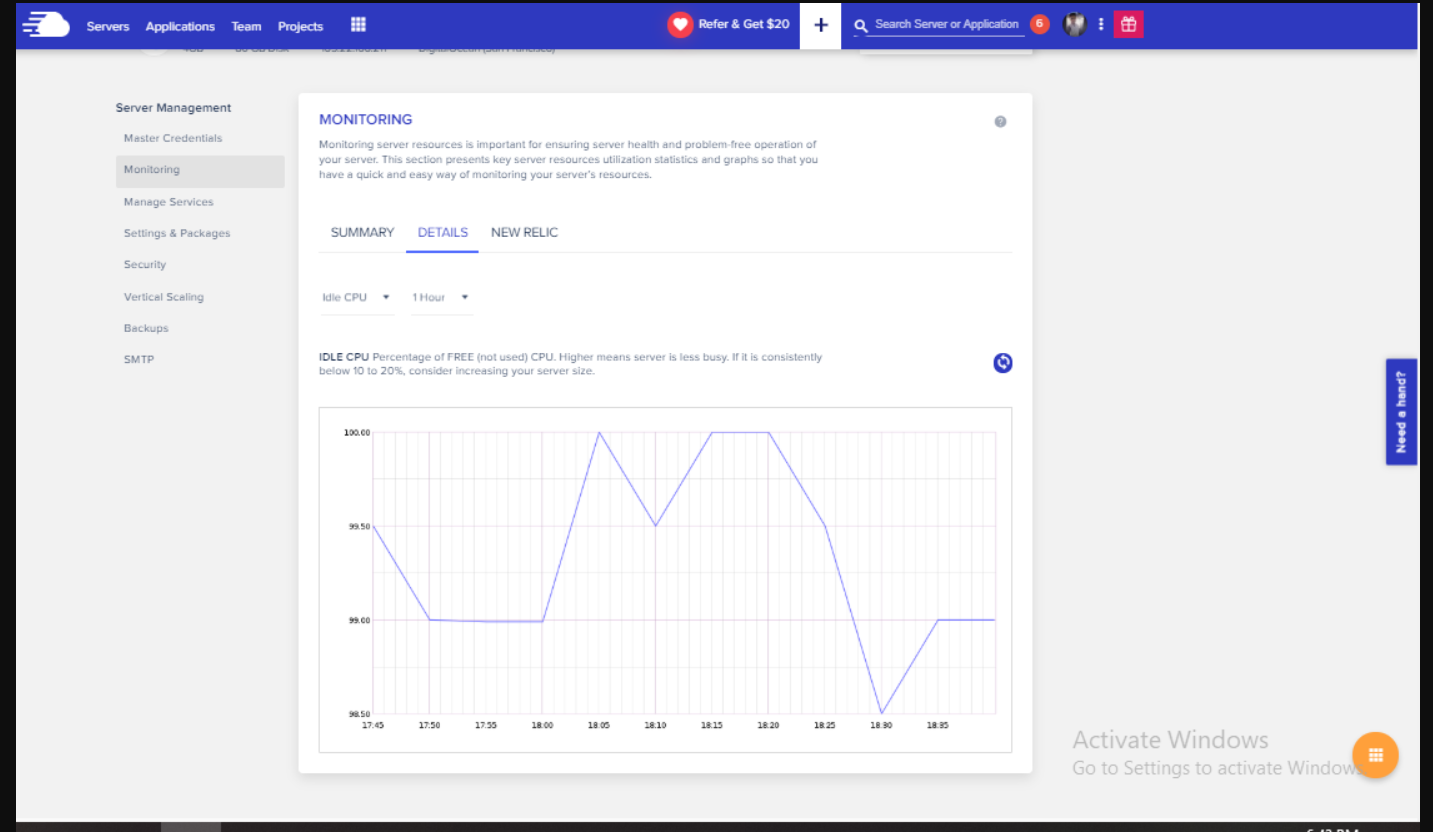Open the user profile avatar menu
This screenshot has height=832, width=1433.
[x=1074, y=24]
